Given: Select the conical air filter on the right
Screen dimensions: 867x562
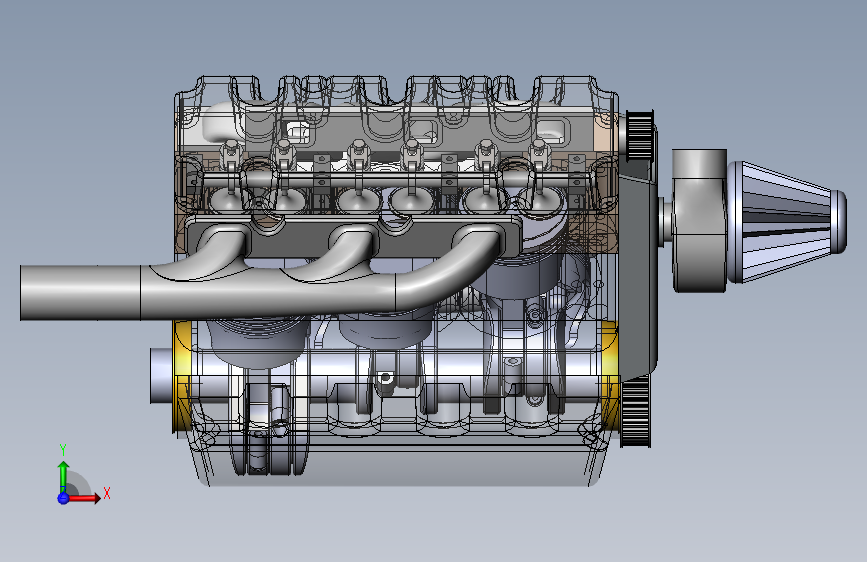Looking at the screenshot, I should point(786,222).
